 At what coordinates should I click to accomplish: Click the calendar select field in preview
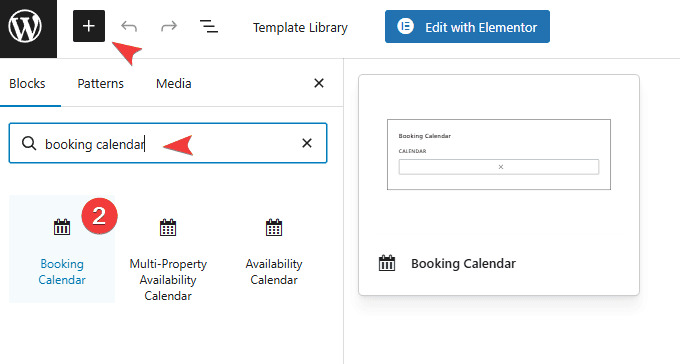(x=499, y=167)
